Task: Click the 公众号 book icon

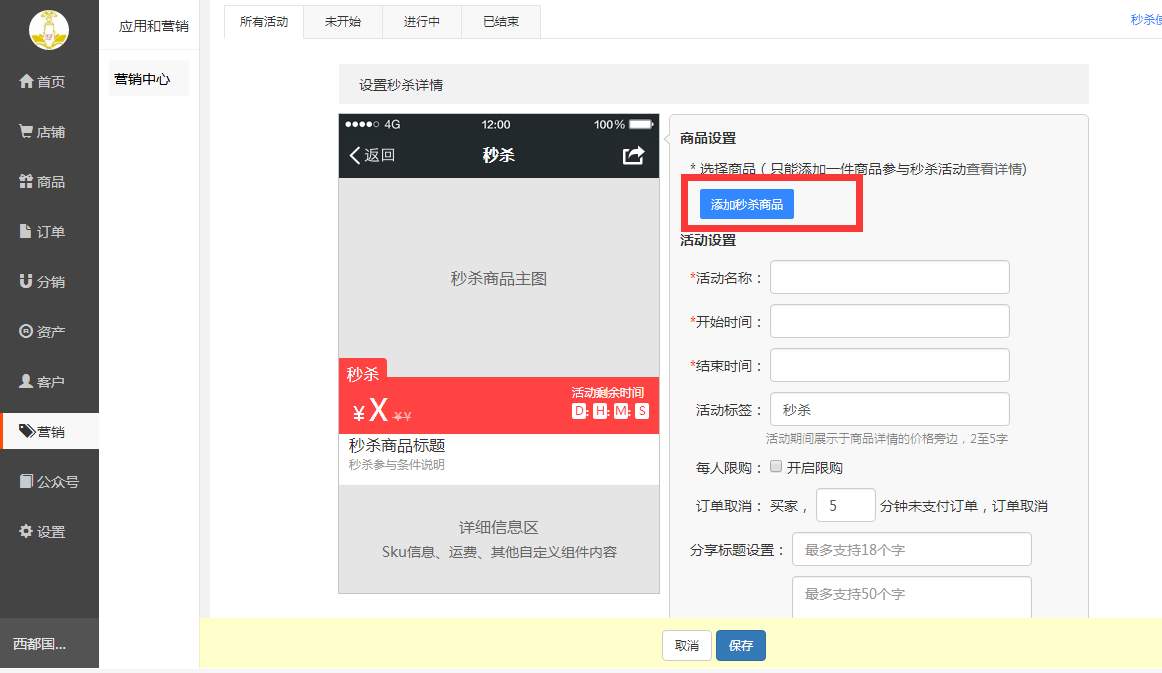Action: click(26, 482)
